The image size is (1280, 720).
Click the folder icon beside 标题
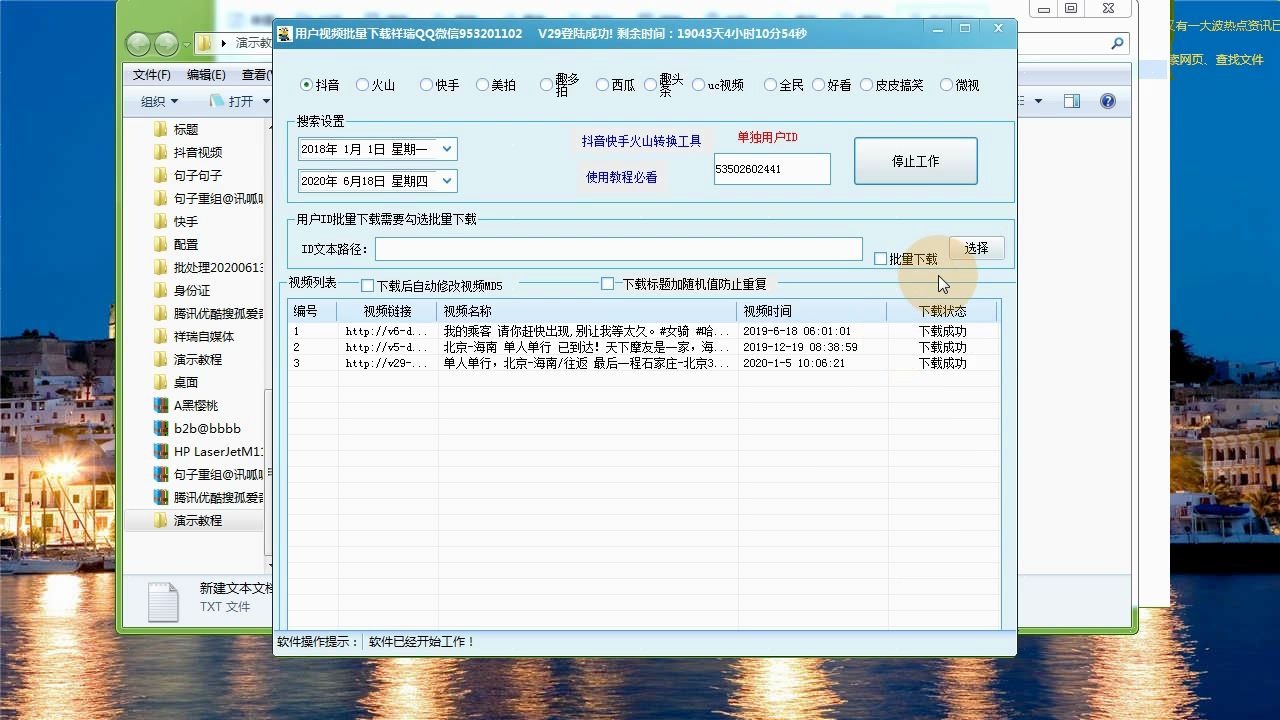pyautogui.click(x=160, y=129)
